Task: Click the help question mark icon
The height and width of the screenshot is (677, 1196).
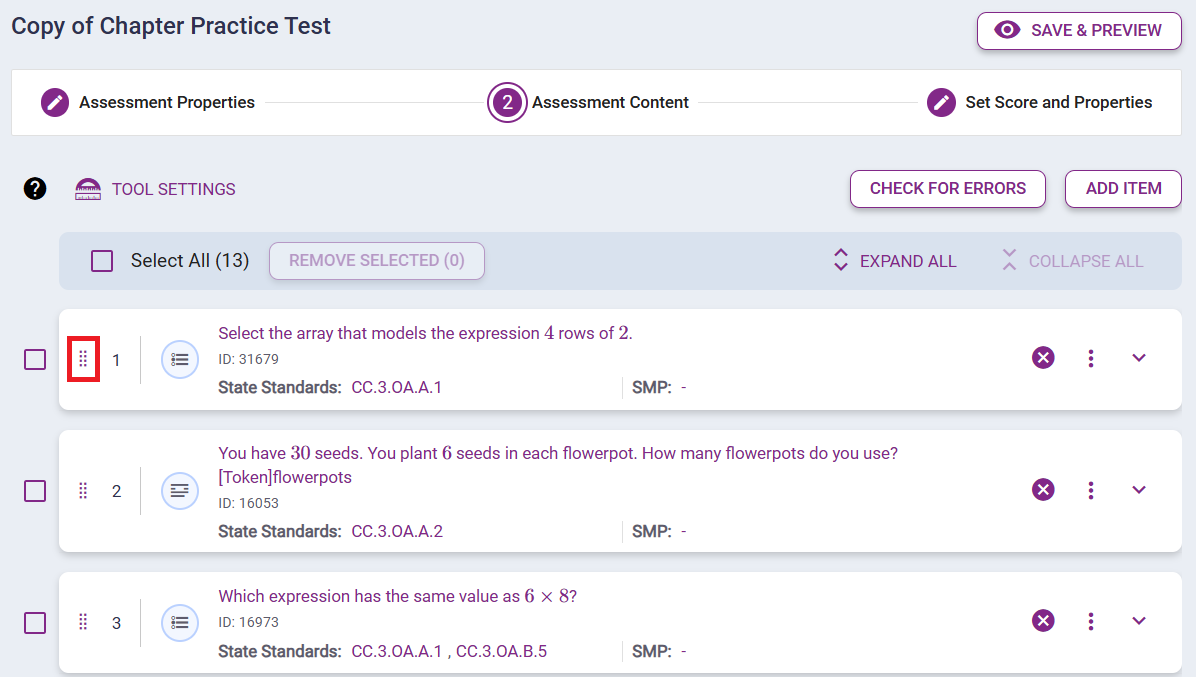Action: [x=35, y=188]
